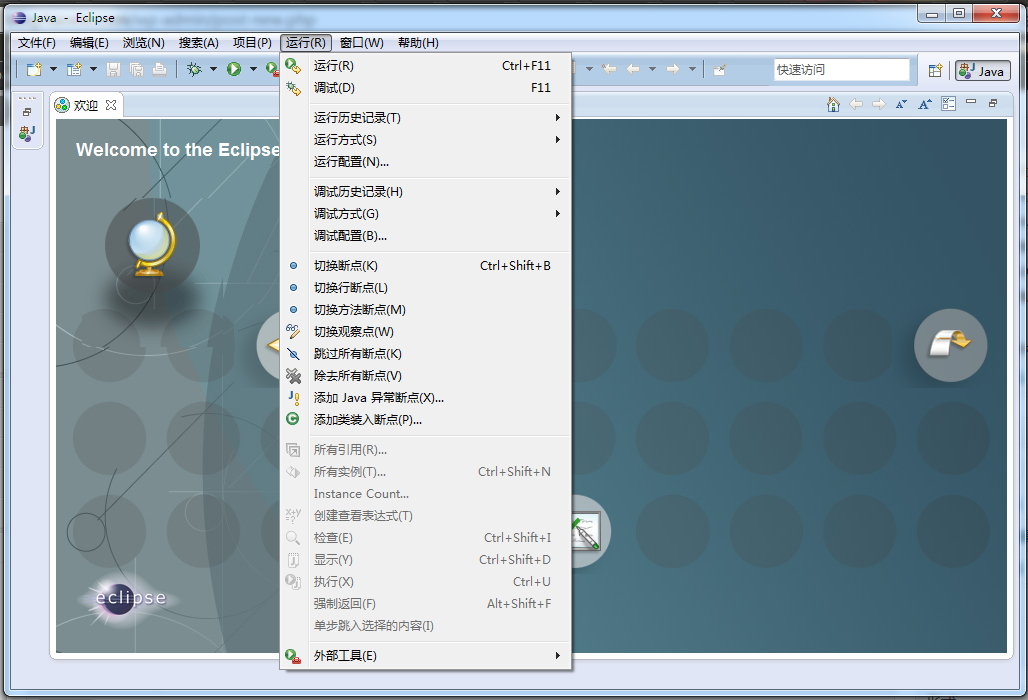Toggle breakpoint via 切换断点(K) menu entry
This screenshot has height=700, width=1028.
(346, 266)
